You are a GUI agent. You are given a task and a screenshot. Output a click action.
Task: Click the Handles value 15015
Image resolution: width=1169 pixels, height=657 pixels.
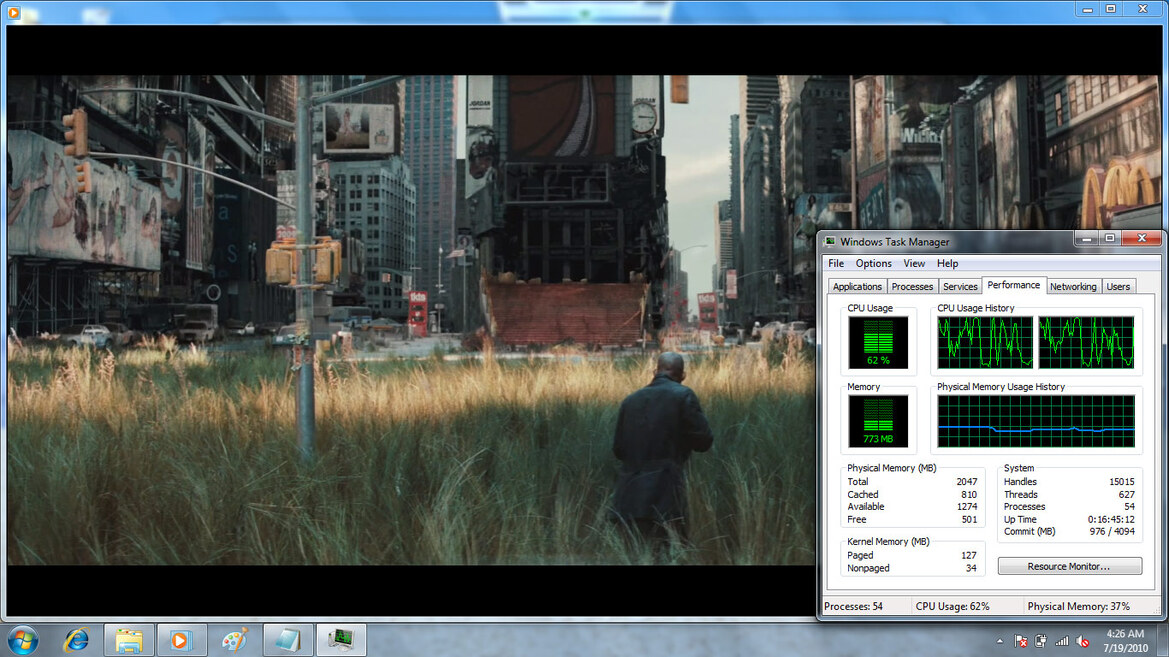point(1121,482)
